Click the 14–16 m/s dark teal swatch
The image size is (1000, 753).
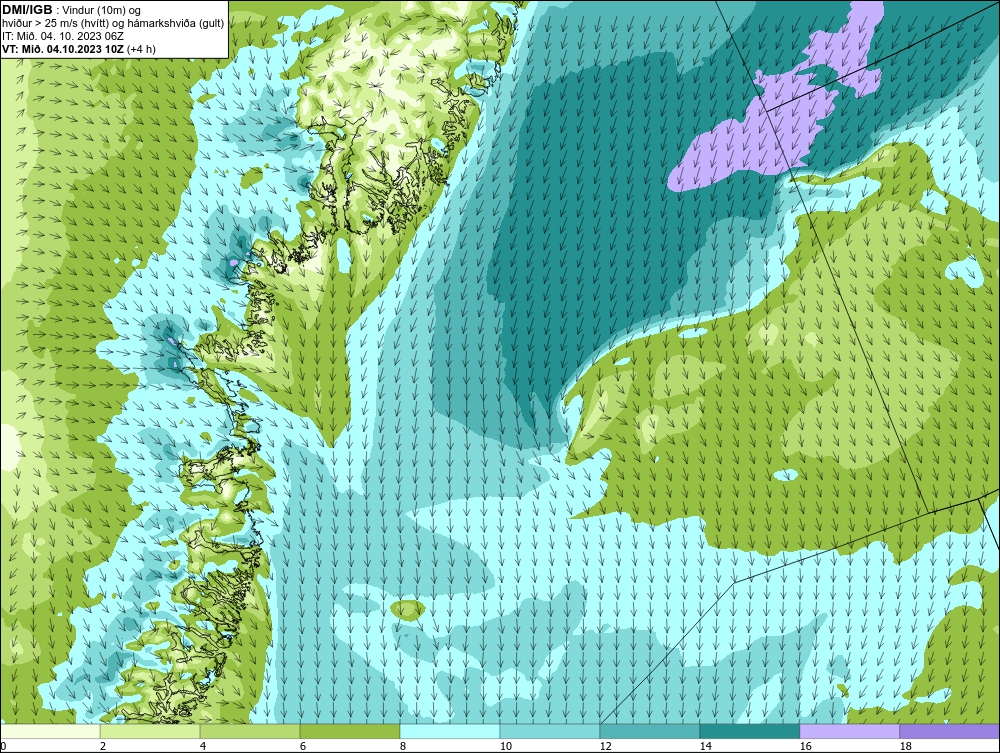(749, 731)
